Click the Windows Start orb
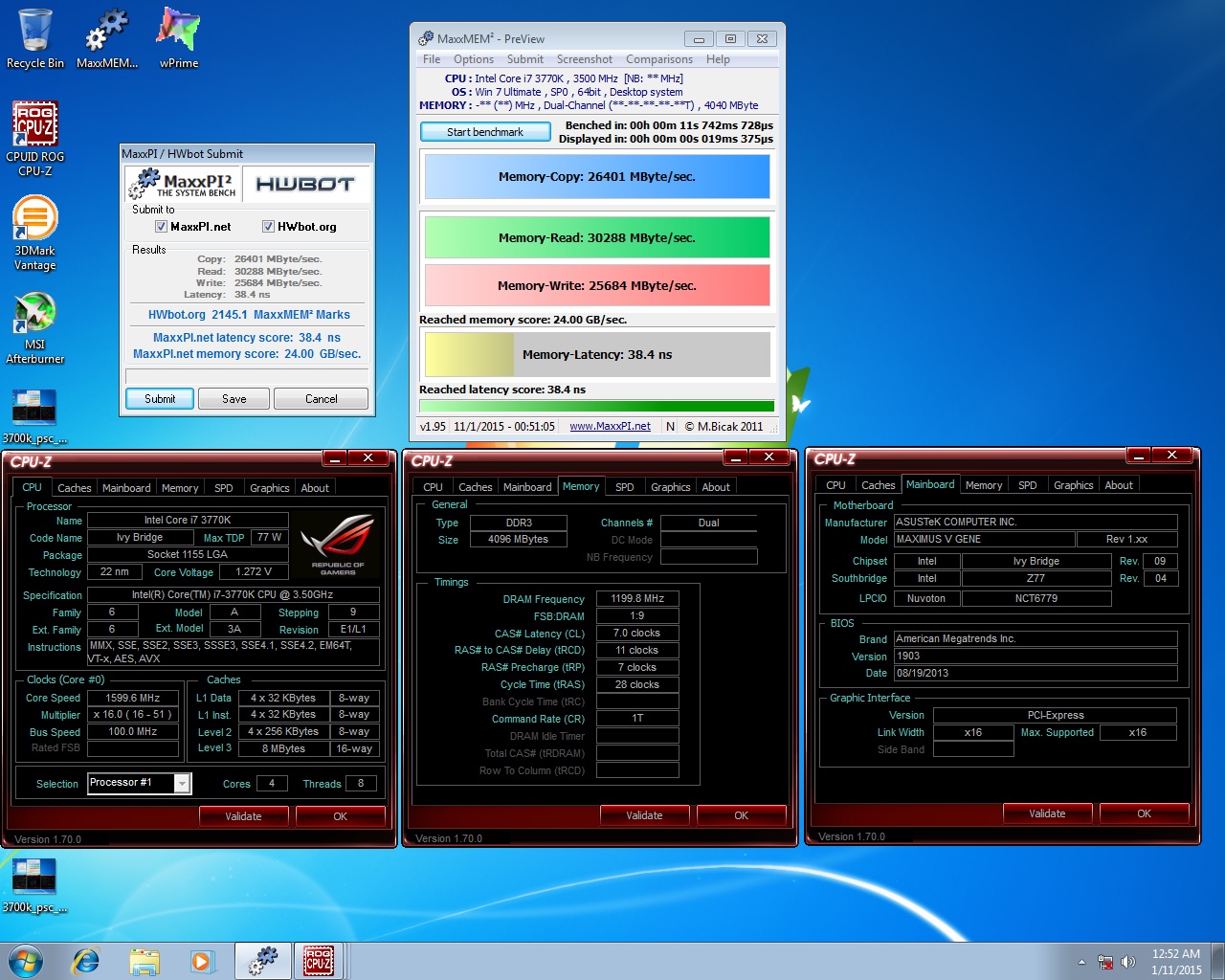The height and width of the screenshot is (980, 1225). (x=26, y=961)
